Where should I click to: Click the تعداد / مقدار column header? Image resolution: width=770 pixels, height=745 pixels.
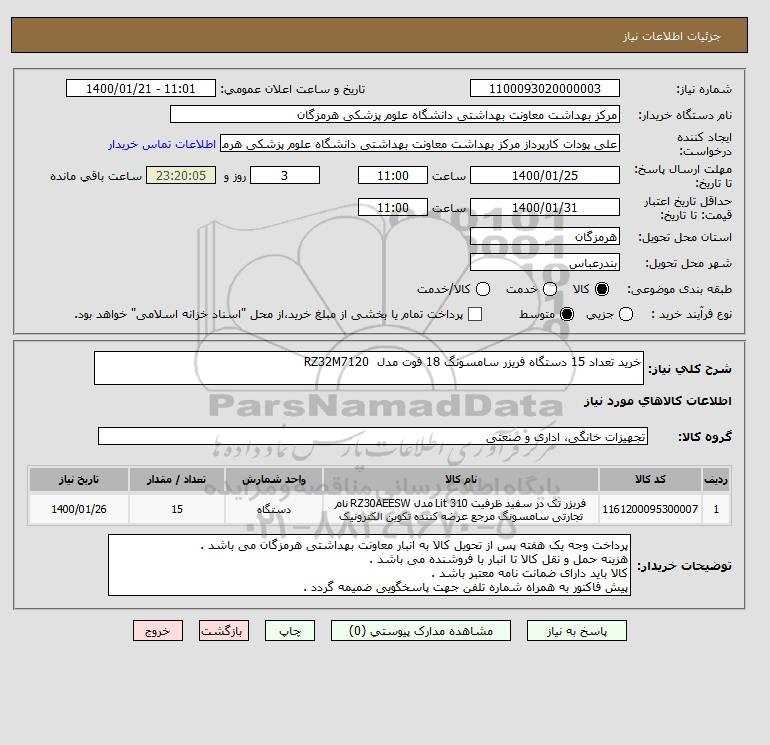[x=177, y=479]
